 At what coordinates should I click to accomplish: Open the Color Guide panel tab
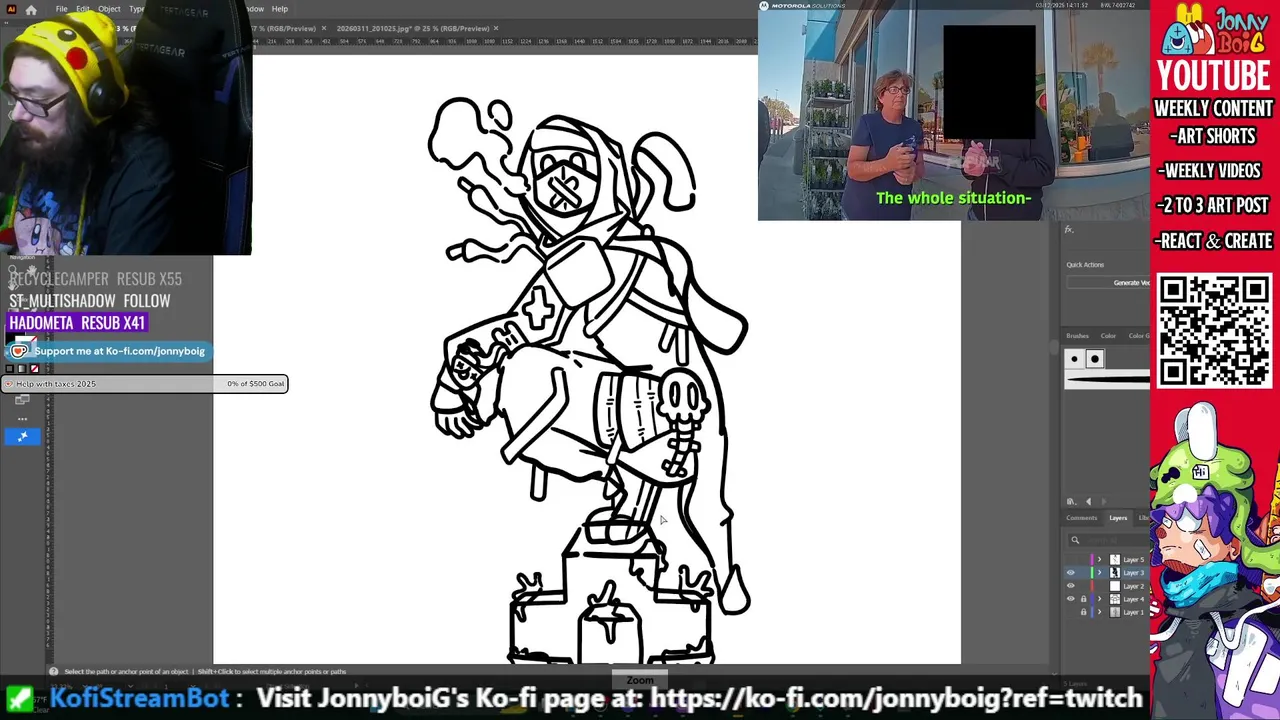click(1139, 336)
